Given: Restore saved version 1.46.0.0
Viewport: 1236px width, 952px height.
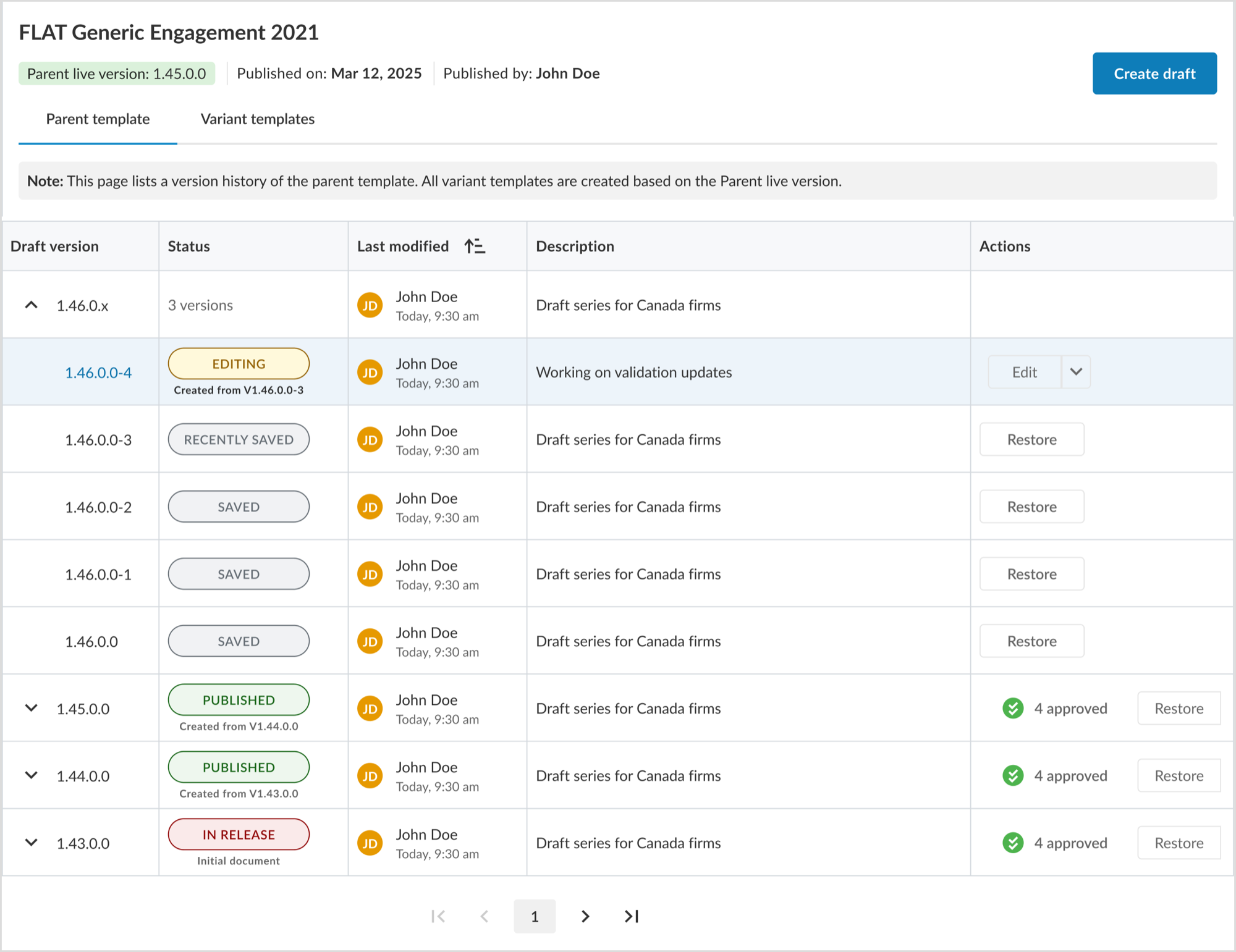Looking at the screenshot, I should [1032, 641].
